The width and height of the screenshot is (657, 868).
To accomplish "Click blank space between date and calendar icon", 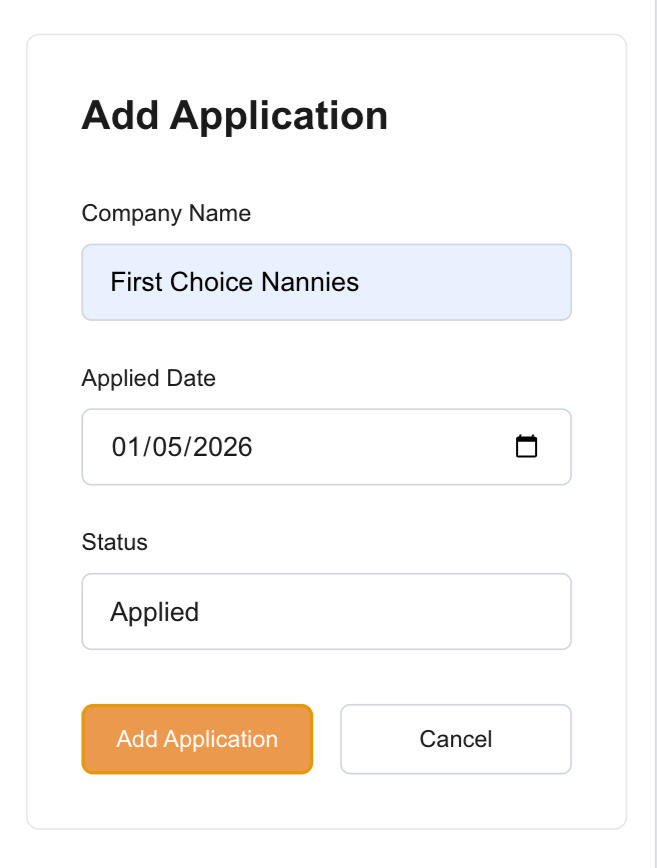I will click(390, 446).
